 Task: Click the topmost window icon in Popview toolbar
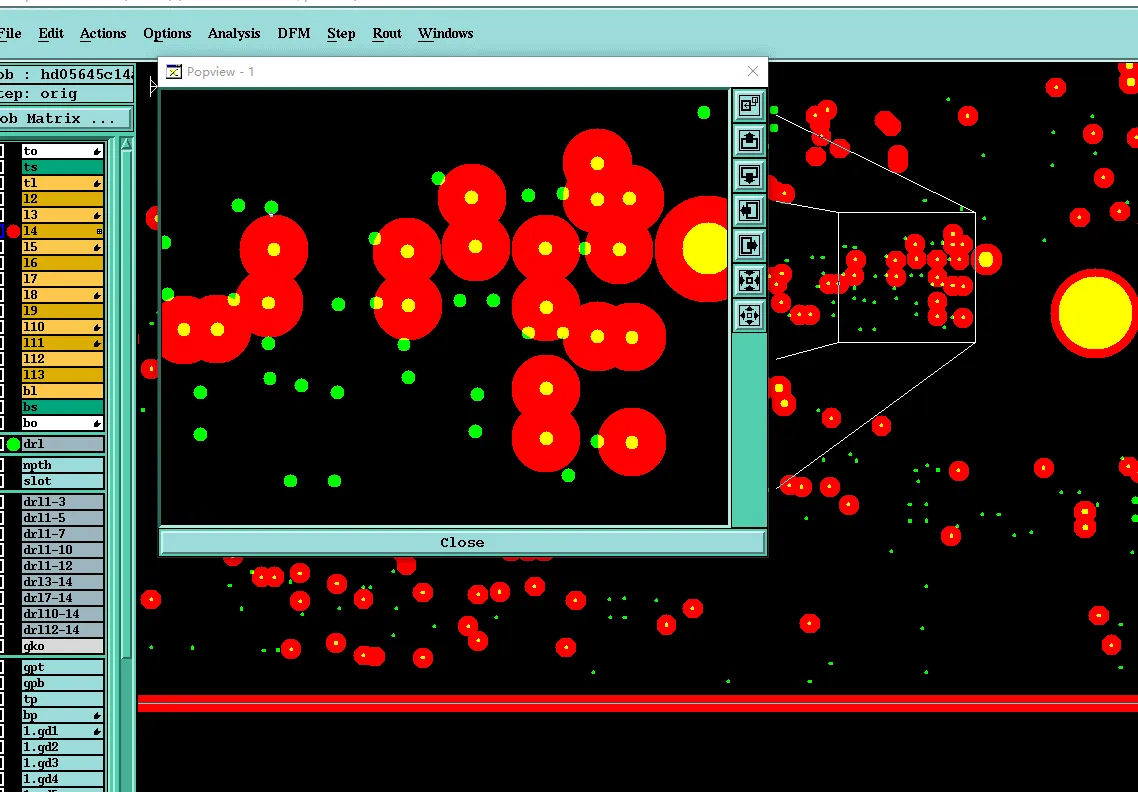click(x=749, y=105)
